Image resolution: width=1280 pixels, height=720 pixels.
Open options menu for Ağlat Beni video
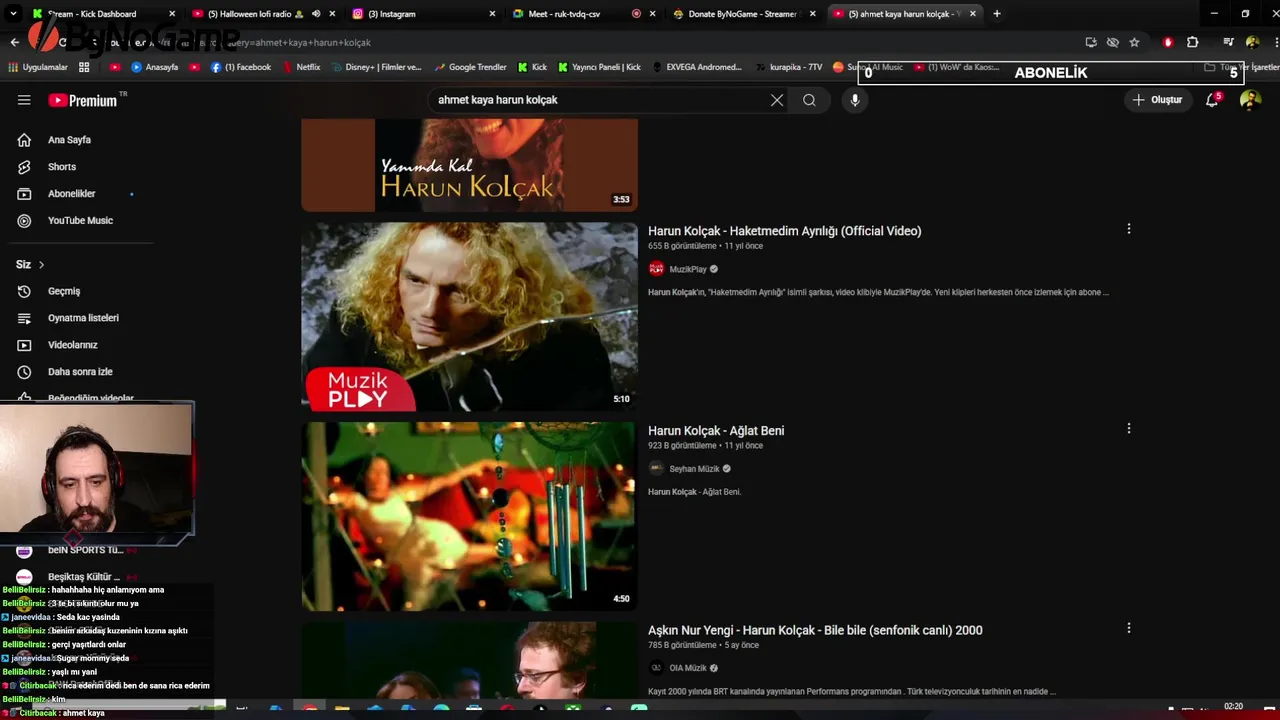pos(1129,429)
